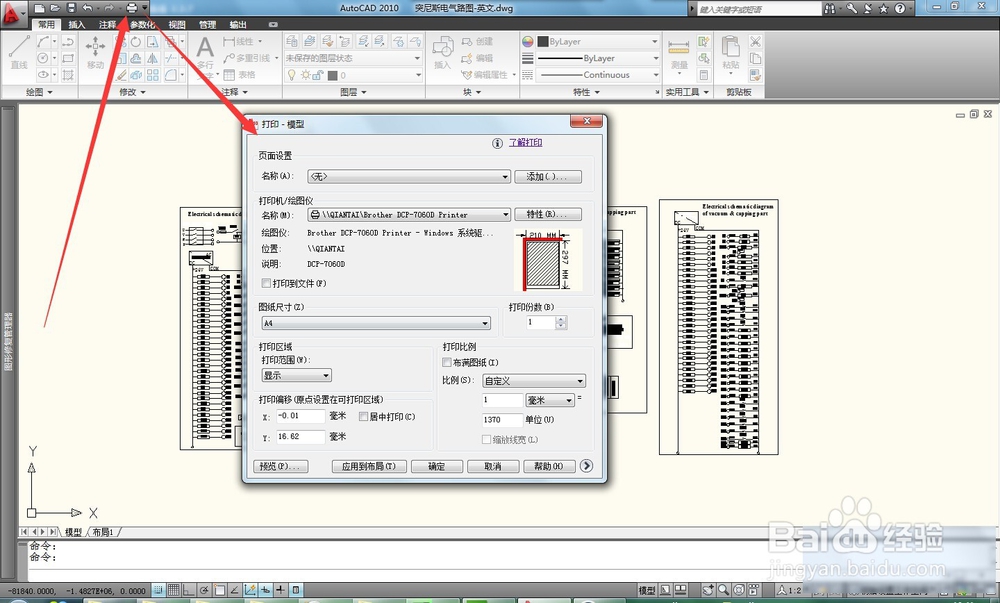Switch to the 输出 ribbon tab

238,24
